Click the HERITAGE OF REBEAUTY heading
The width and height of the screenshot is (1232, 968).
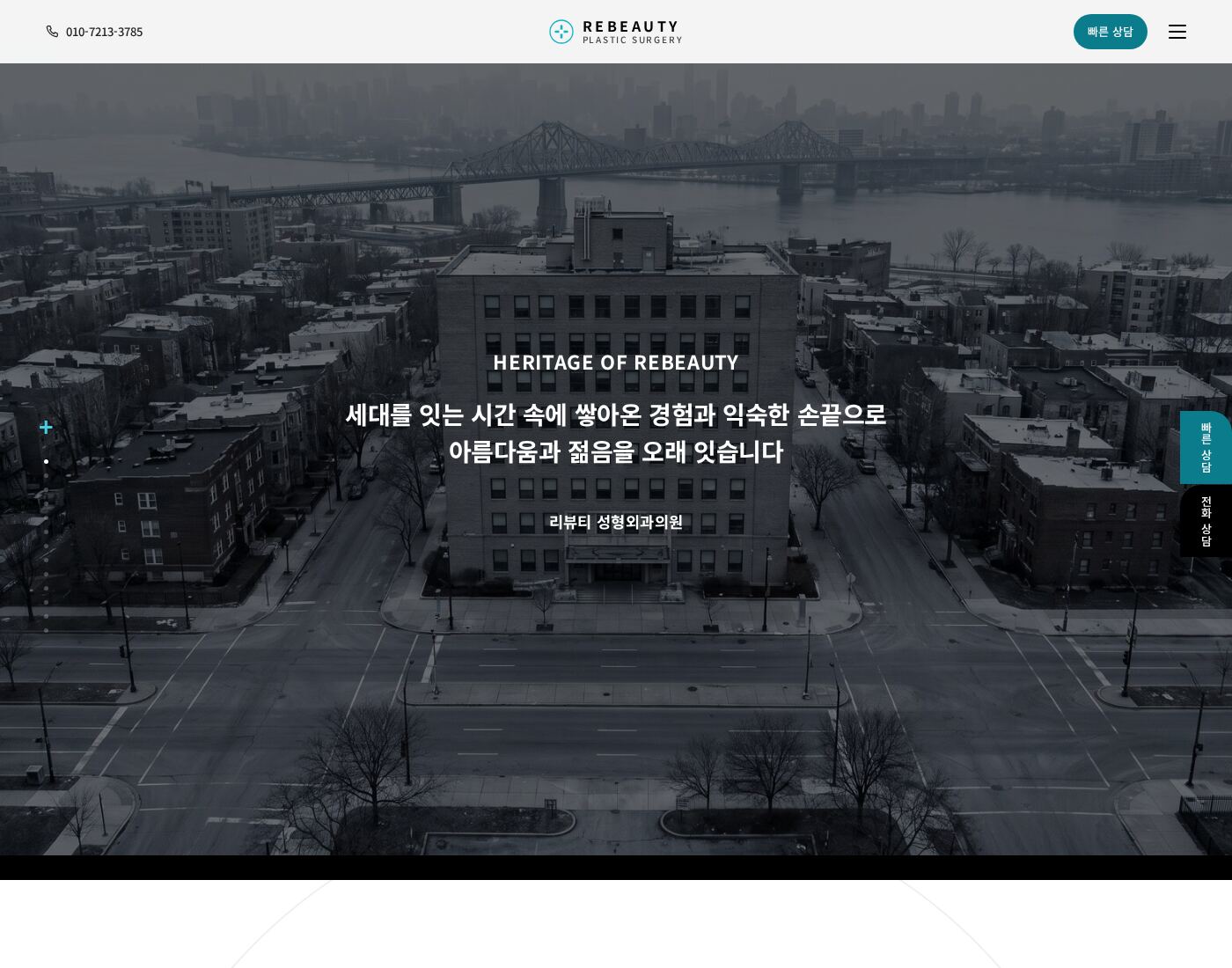point(616,363)
